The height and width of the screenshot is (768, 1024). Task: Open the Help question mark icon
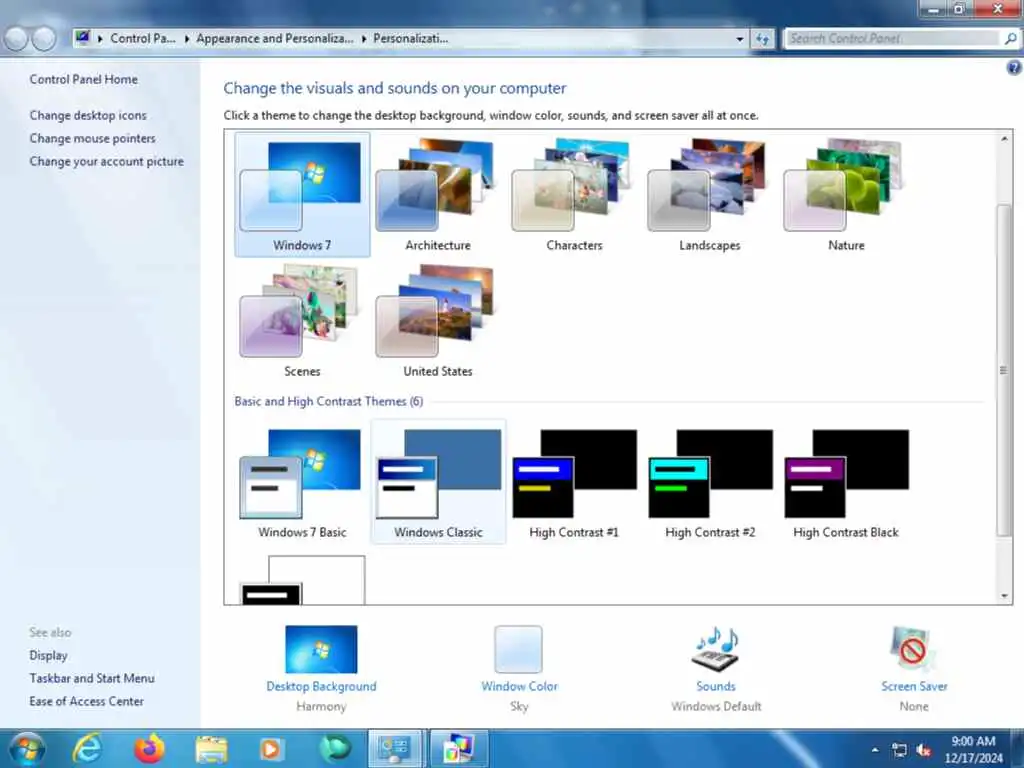click(1014, 67)
